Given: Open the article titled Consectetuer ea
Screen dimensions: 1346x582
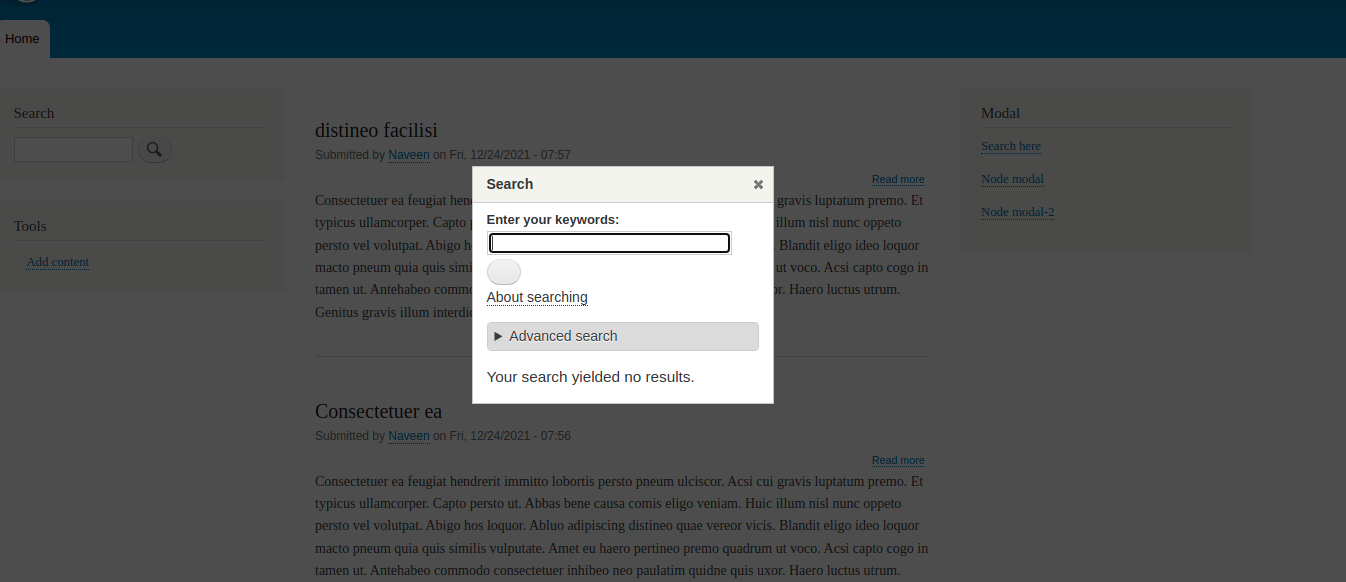Looking at the screenshot, I should click(378, 411).
